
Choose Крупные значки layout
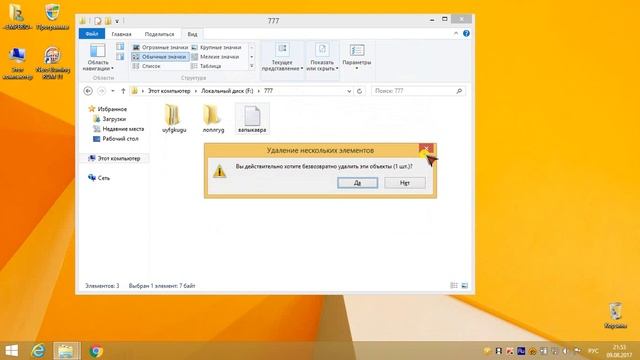coord(217,47)
